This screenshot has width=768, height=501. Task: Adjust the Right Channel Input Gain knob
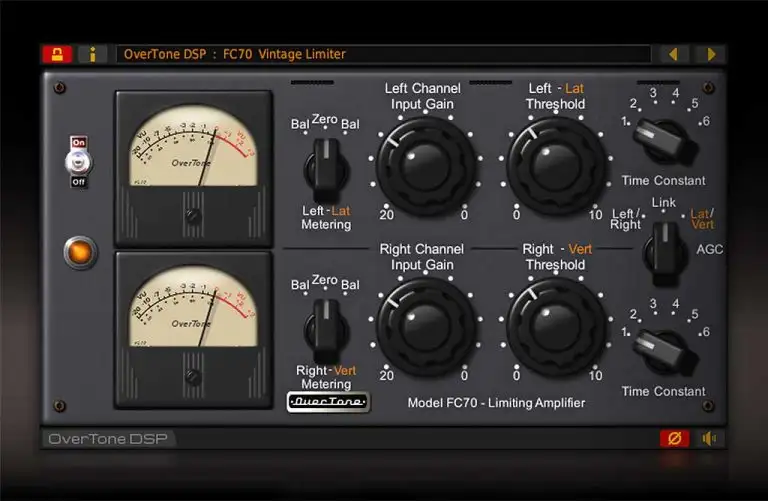[x=425, y=326]
